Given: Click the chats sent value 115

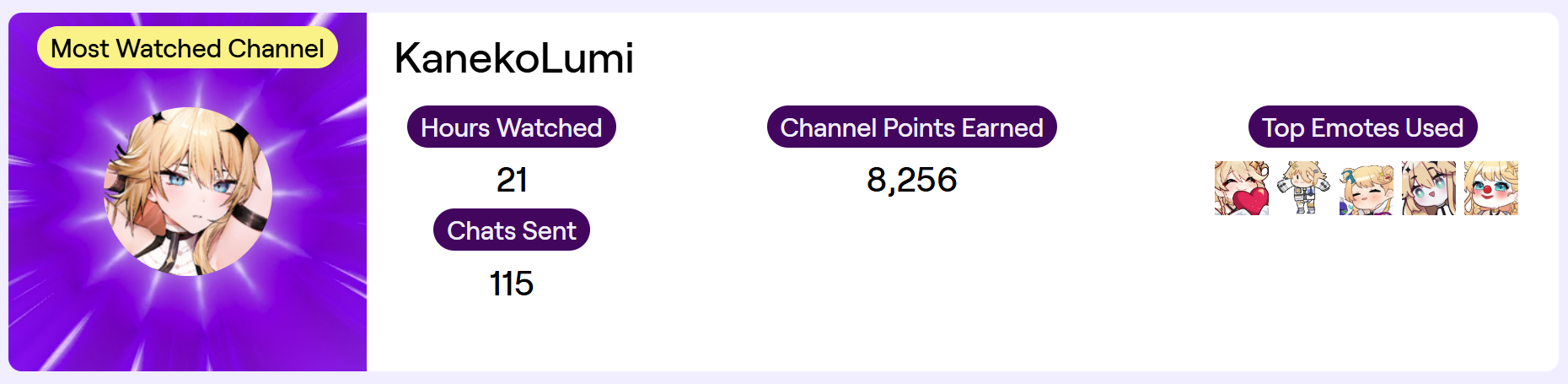Looking at the screenshot, I should pos(512,284).
